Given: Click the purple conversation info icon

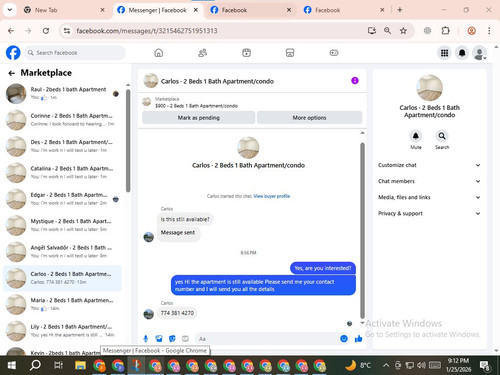Looking at the screenshot, I should (355, 81).
